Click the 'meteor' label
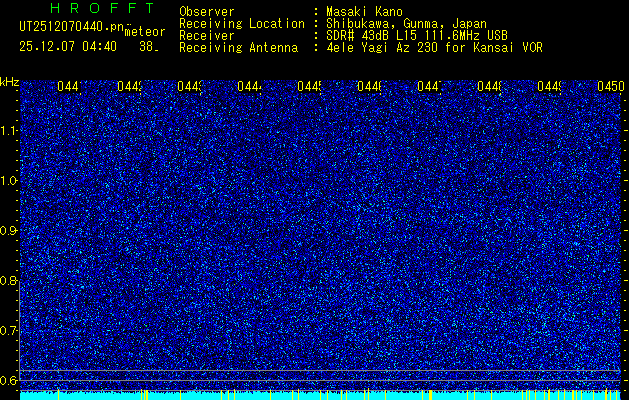Screen dimensions: 629x400 (x=145, y=32)
